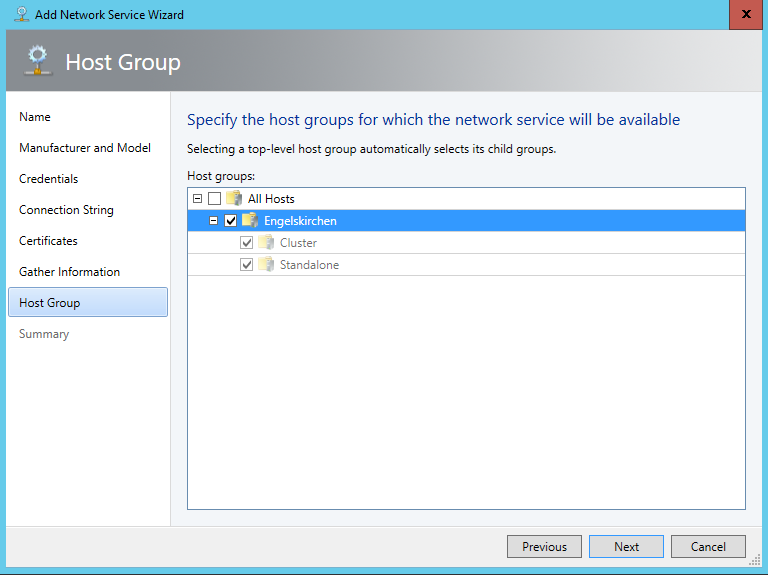Toggle the Cluster checkbox

pos(247,243)
